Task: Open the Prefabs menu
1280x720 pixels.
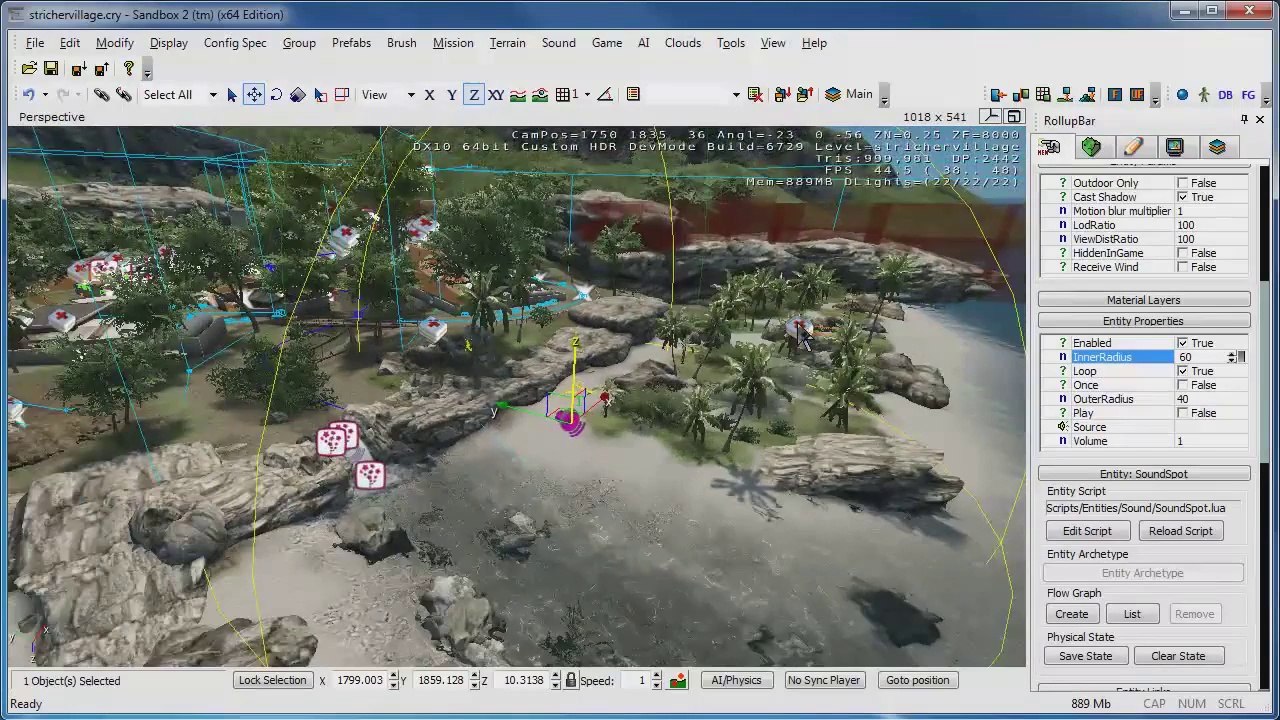Action: pos(351,43)
